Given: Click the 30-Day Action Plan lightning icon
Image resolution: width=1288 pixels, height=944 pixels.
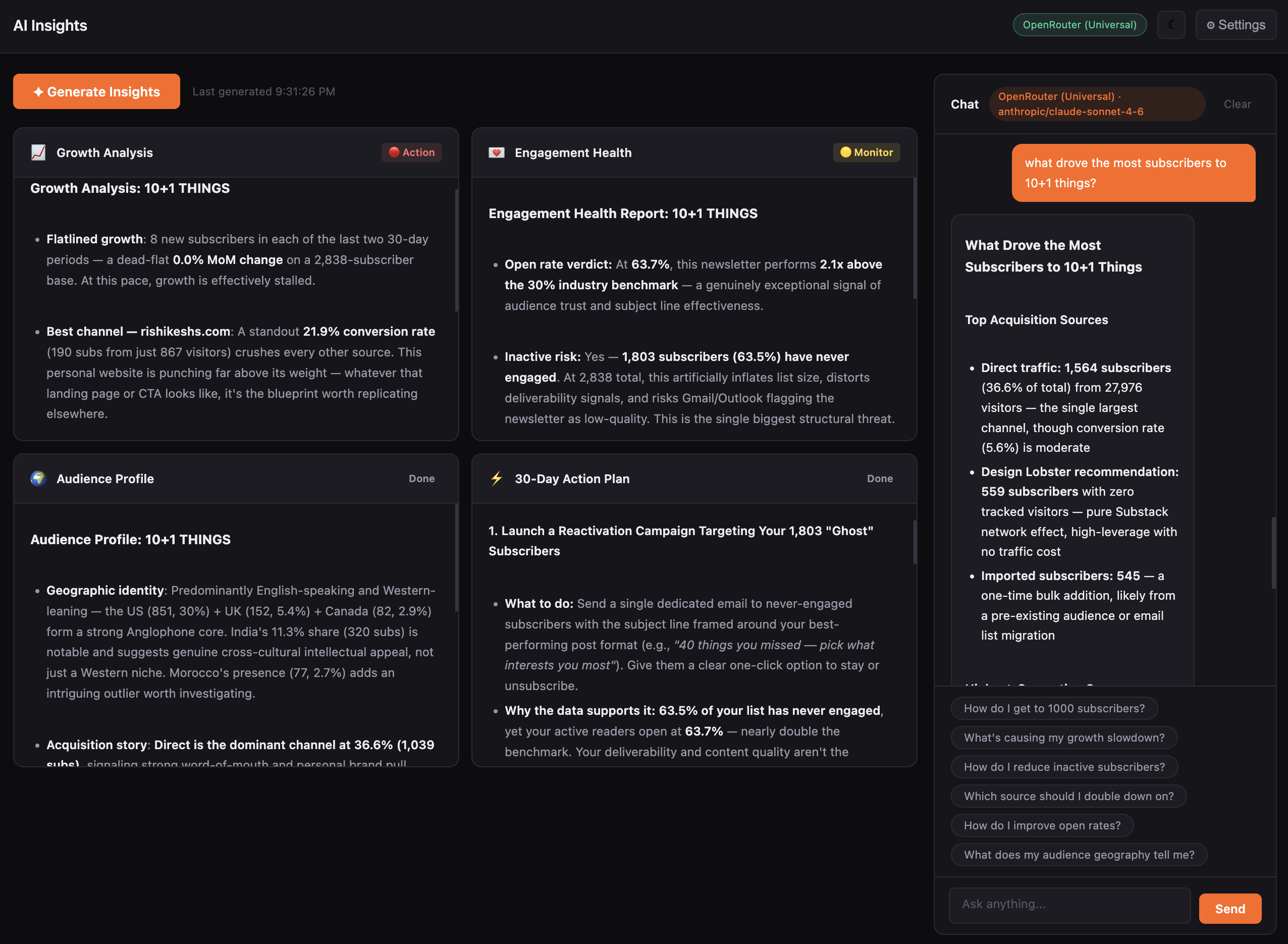Looking at the screenshot, I should [x=496, y=479].
